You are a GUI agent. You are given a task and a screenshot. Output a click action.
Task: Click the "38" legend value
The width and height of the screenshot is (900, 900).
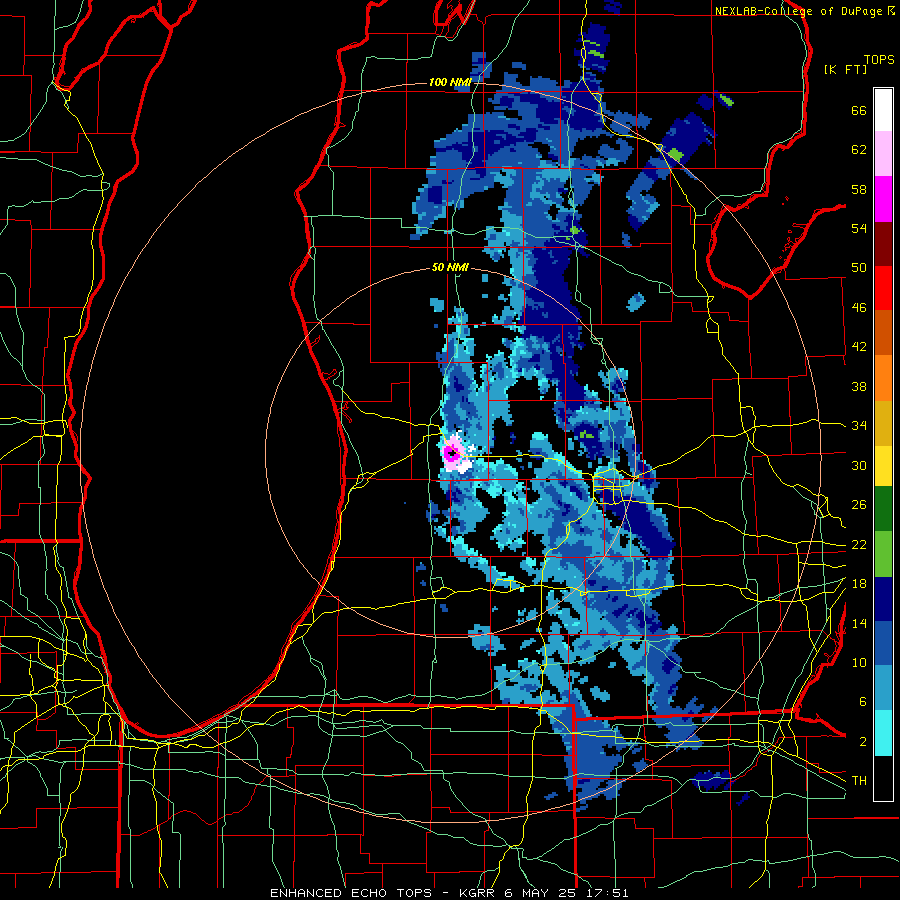pos(859,386)
